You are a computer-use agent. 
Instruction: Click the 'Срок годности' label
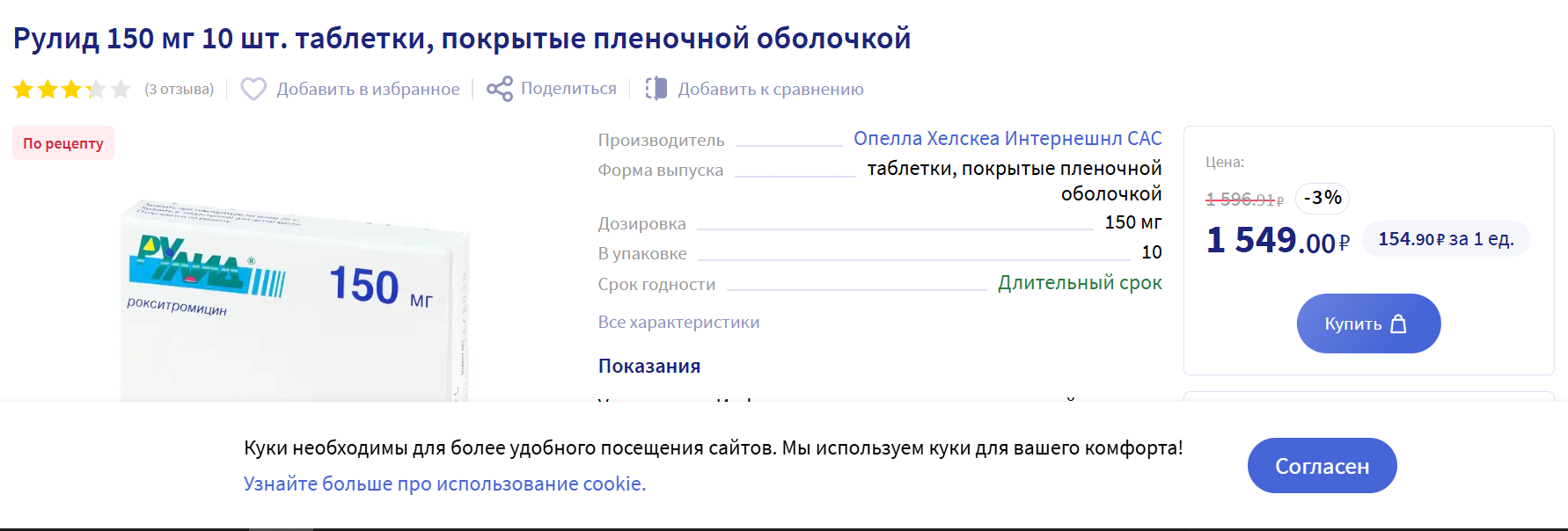tap(656, 284)
